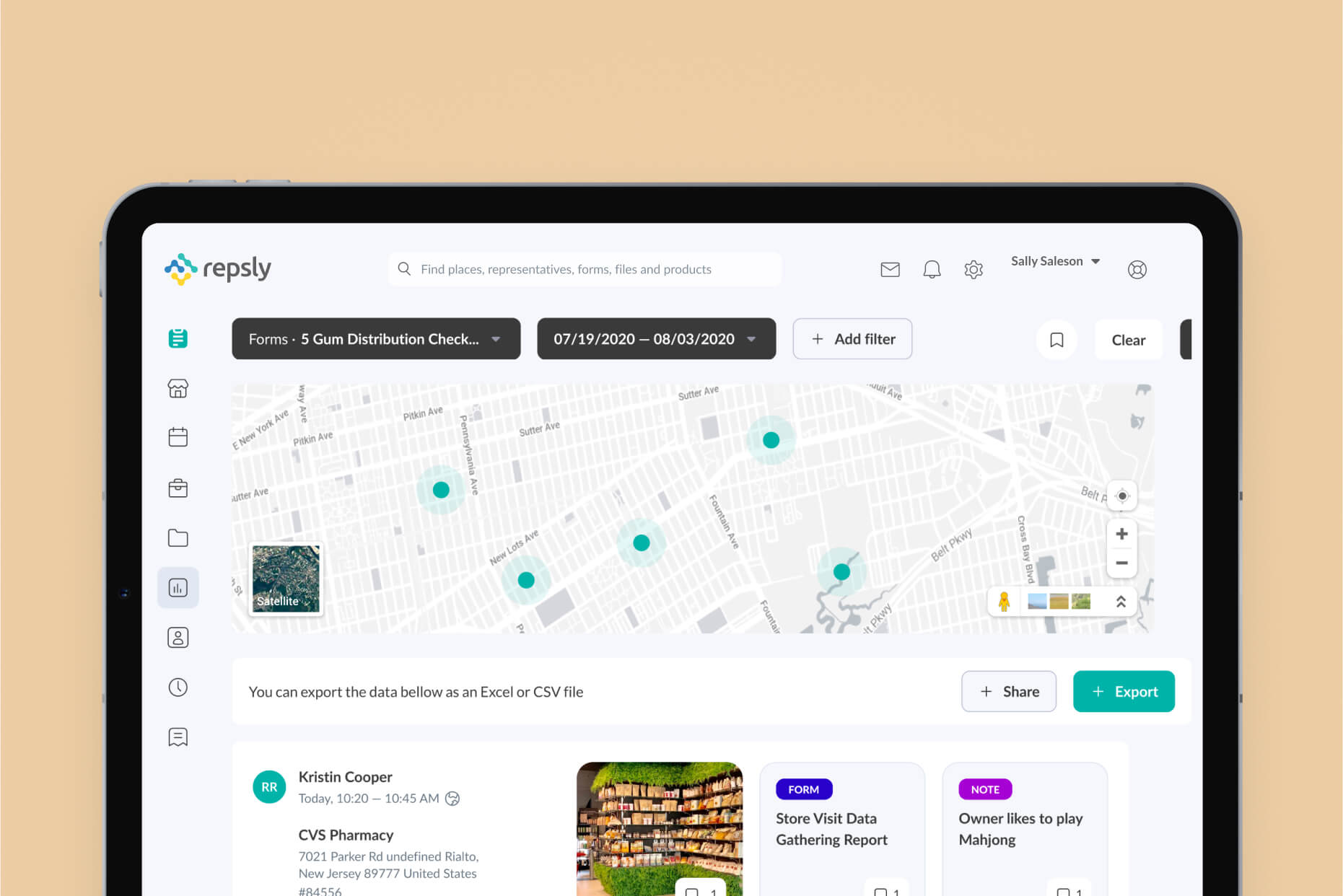Expand Sally Saleson user menu

point(1054,261)
